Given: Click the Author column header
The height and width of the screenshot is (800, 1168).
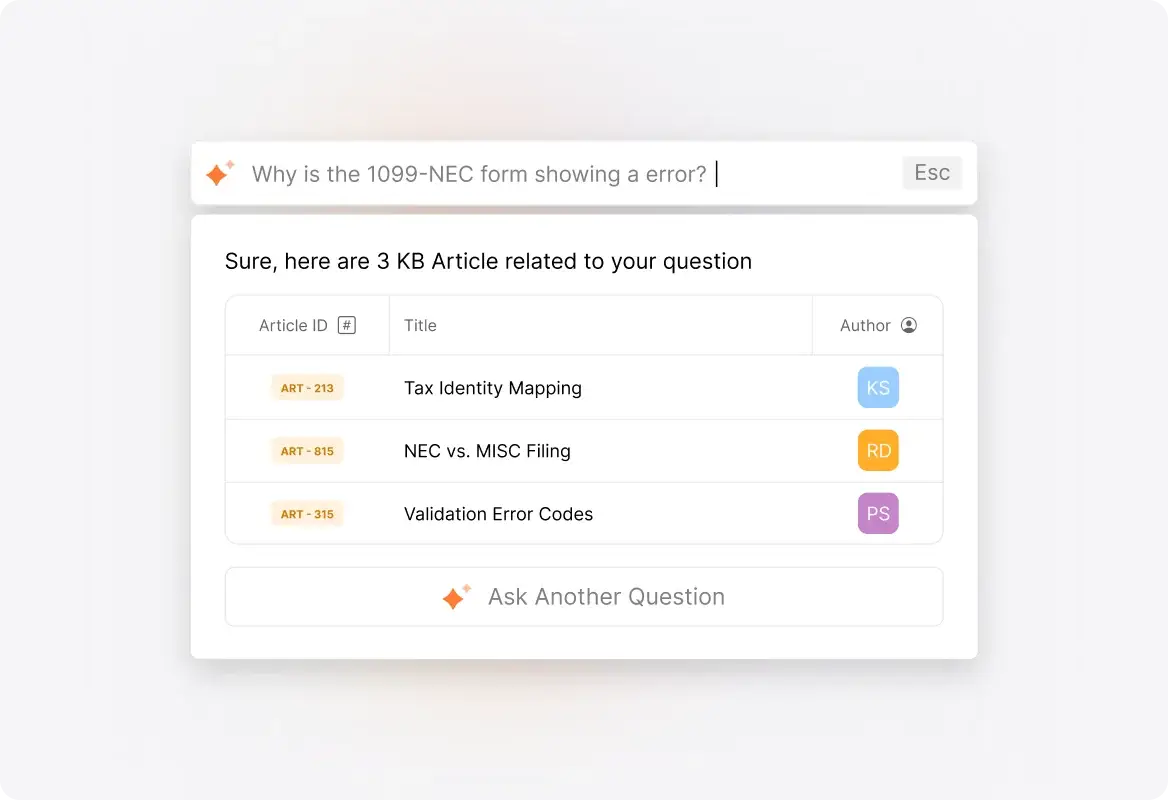Looking at the screenshot, I should tap(878, 326).
